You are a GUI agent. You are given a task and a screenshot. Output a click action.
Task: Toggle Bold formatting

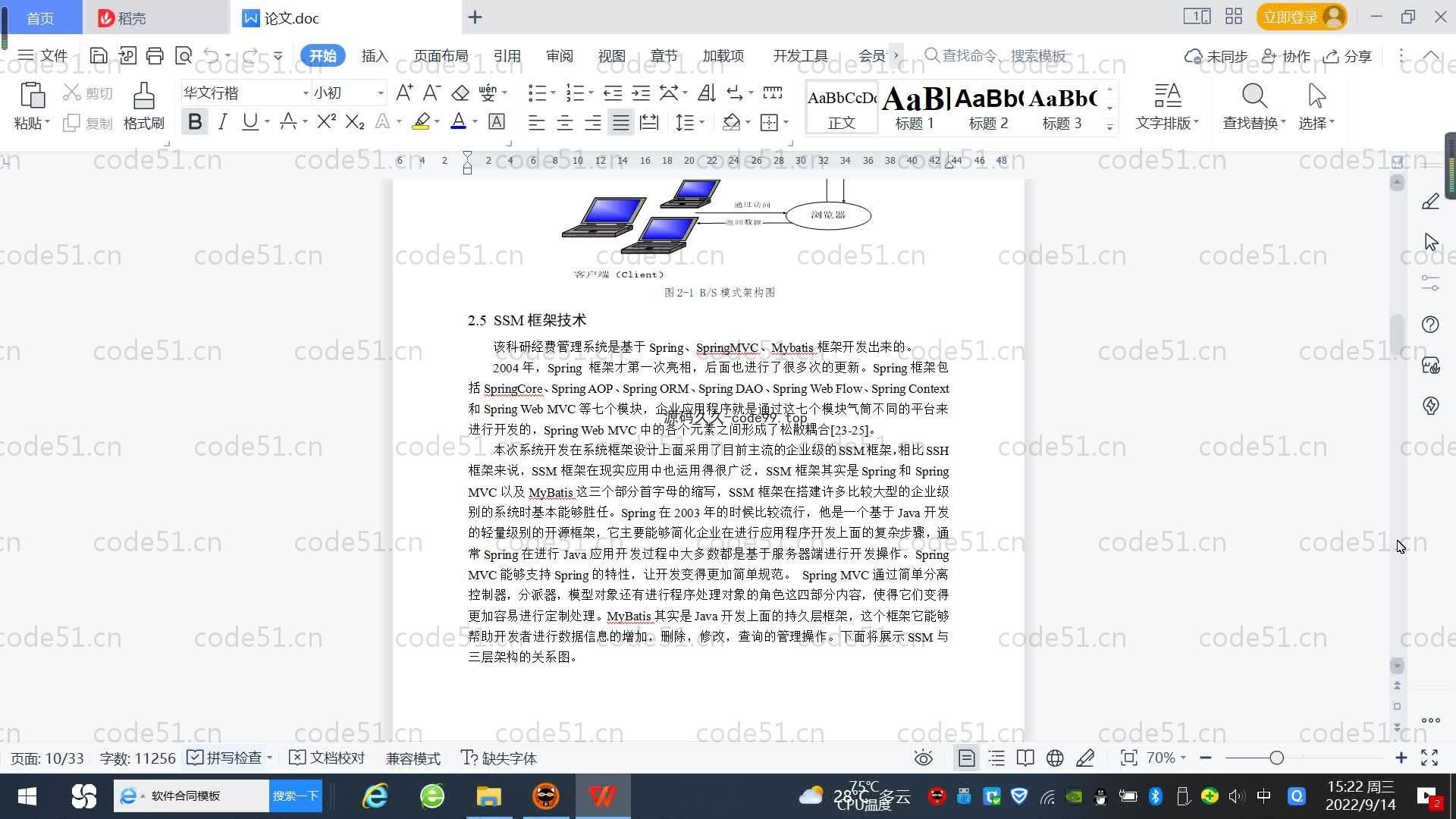point(195,122)
